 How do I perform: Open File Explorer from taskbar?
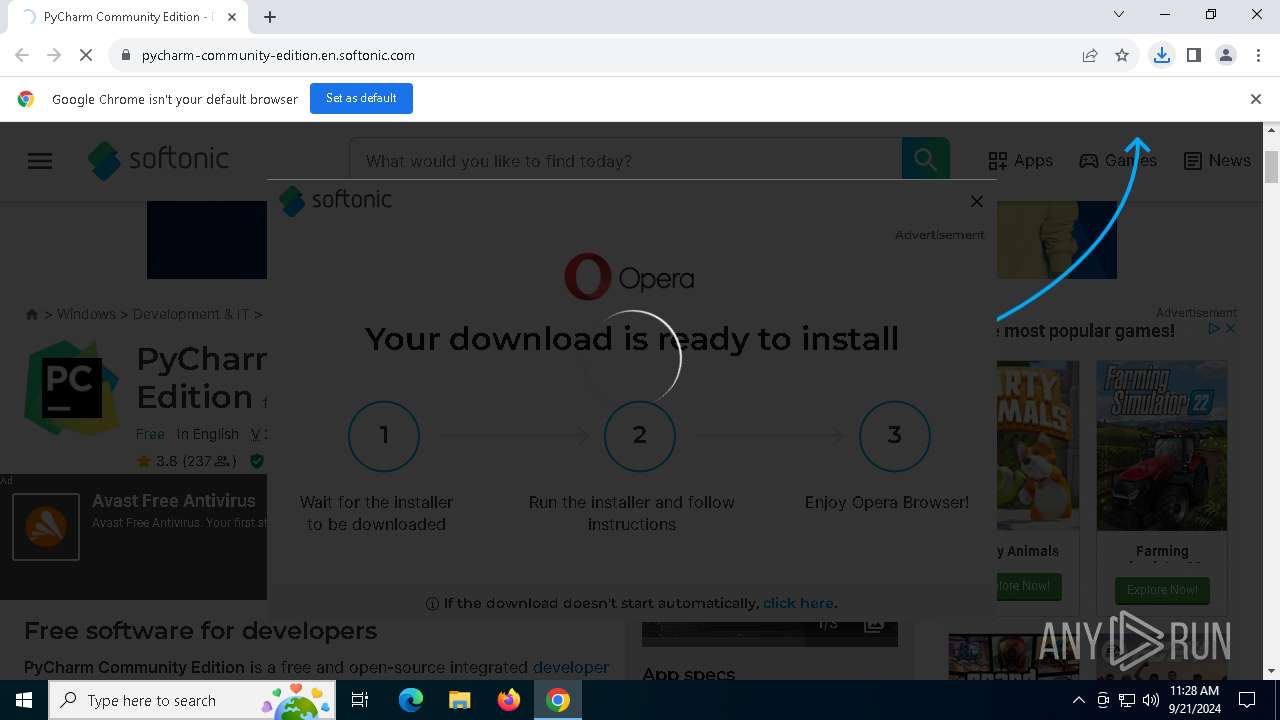[459, 700]
